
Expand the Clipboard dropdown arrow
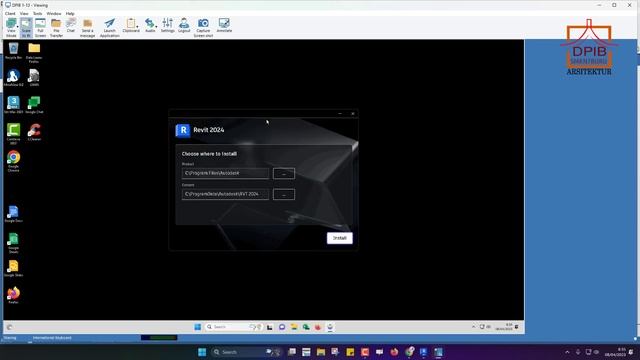point(138,27)
